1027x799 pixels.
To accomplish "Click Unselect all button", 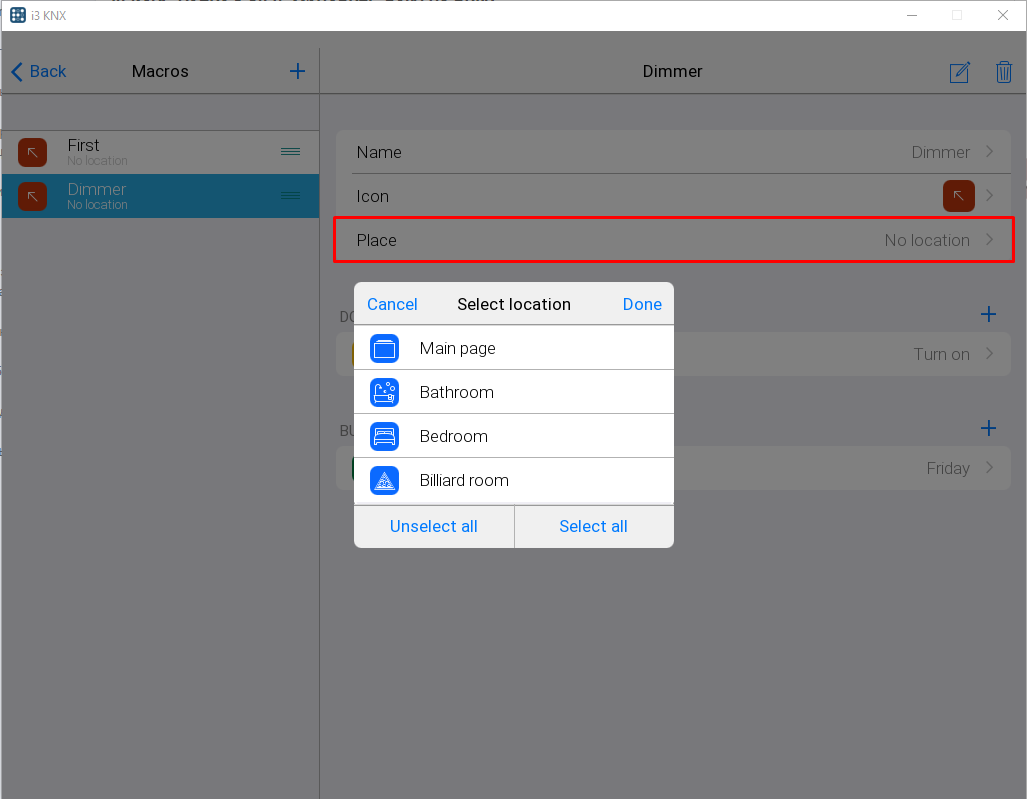I will (433, 526).
